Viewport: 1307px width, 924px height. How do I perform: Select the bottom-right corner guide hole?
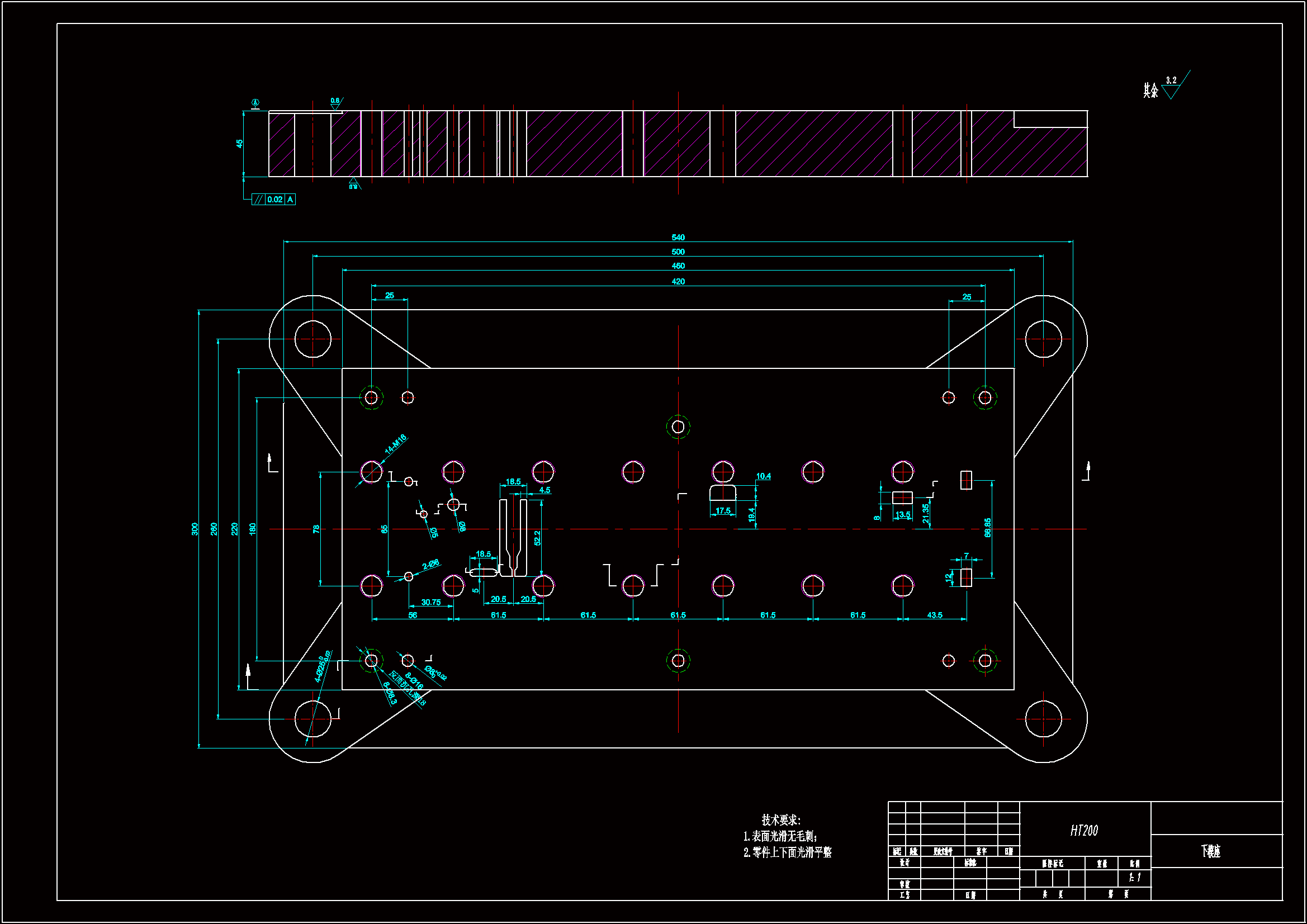click(1043, 718)
